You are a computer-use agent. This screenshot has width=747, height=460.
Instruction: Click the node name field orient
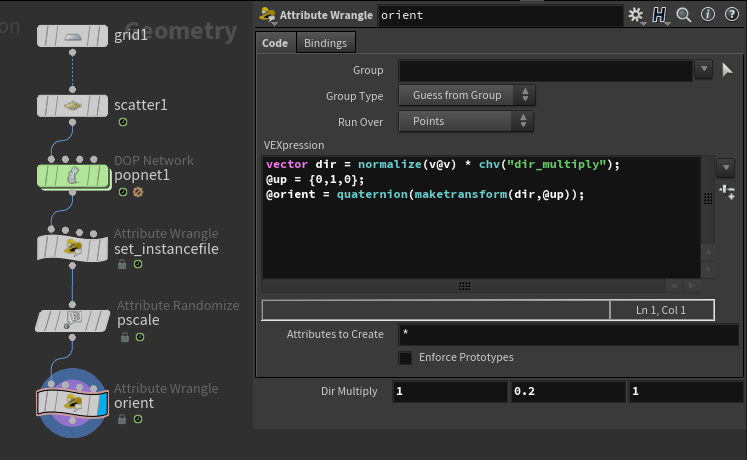[x=500, y=15]
